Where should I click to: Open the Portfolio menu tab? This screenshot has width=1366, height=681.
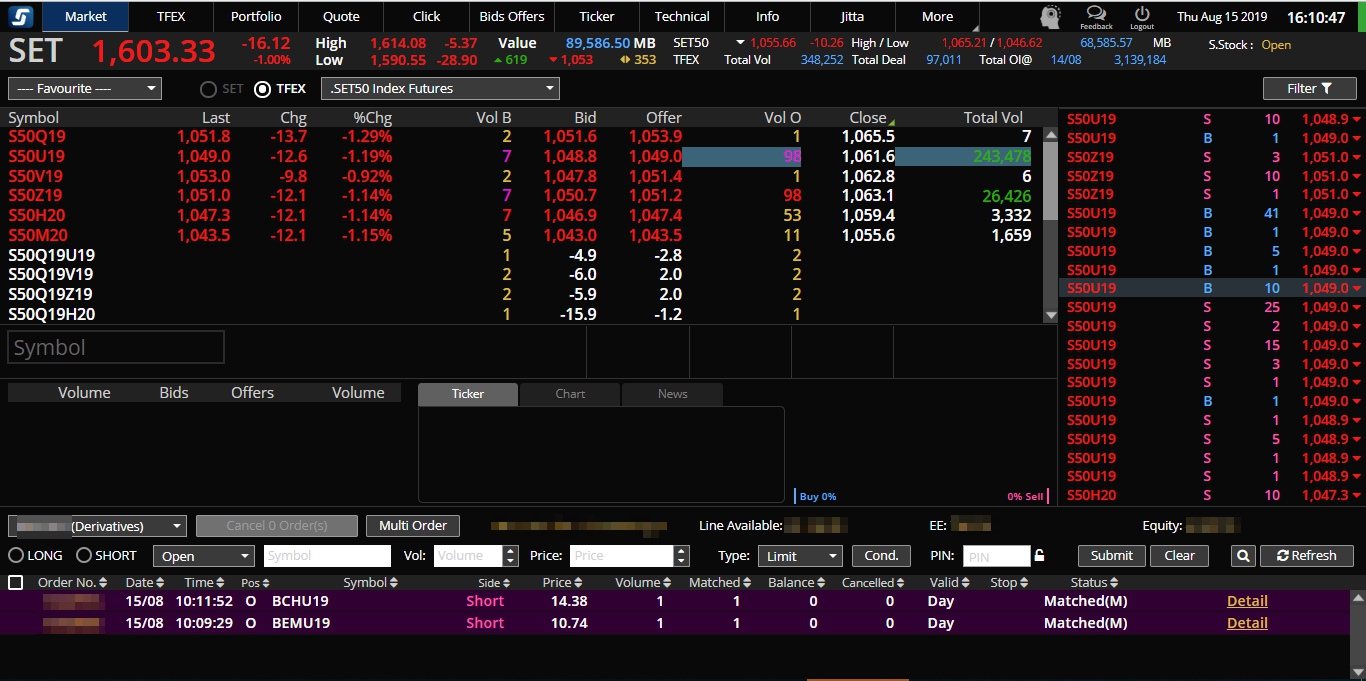(256, 17)
